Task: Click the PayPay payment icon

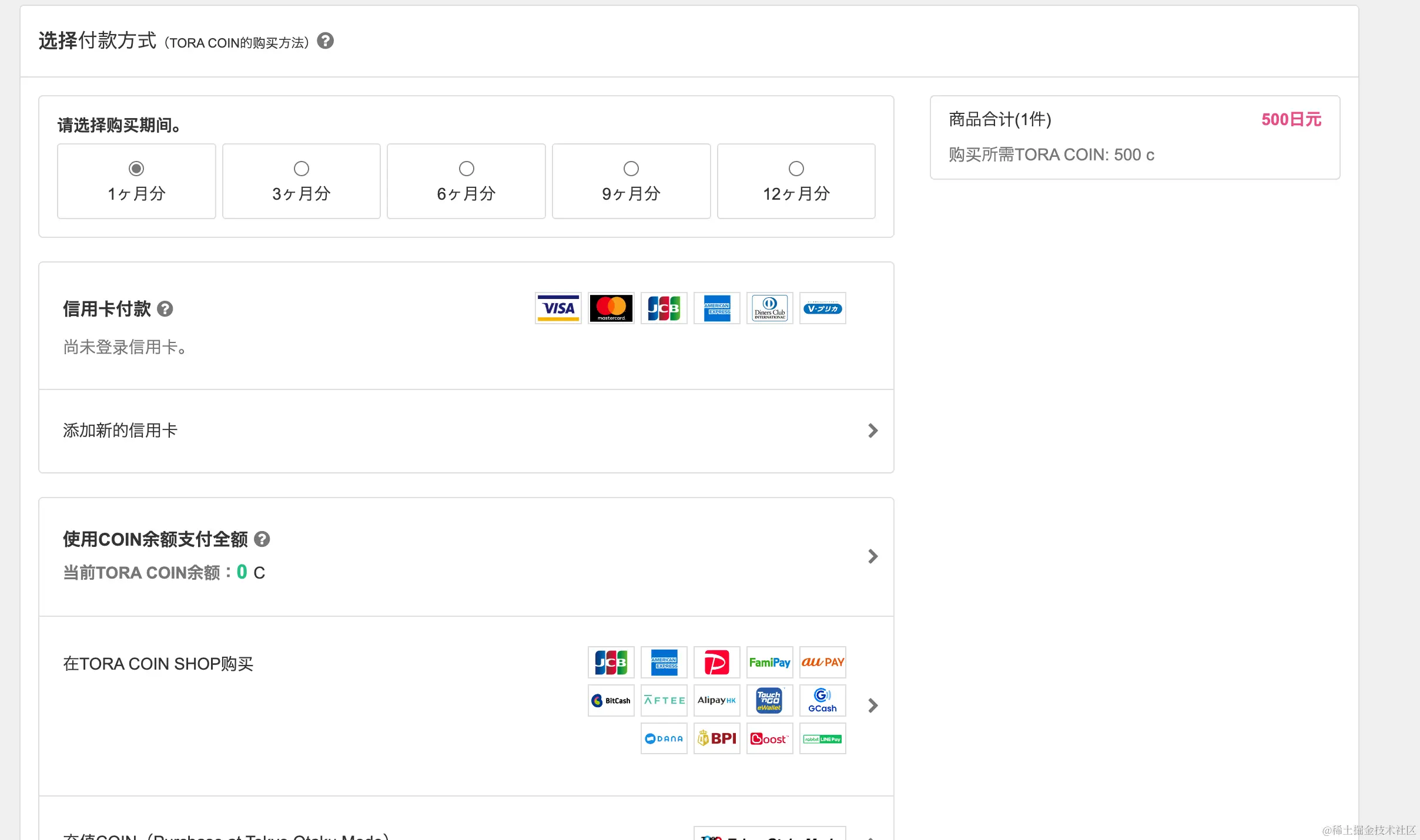Action: (x=716, y=663)
